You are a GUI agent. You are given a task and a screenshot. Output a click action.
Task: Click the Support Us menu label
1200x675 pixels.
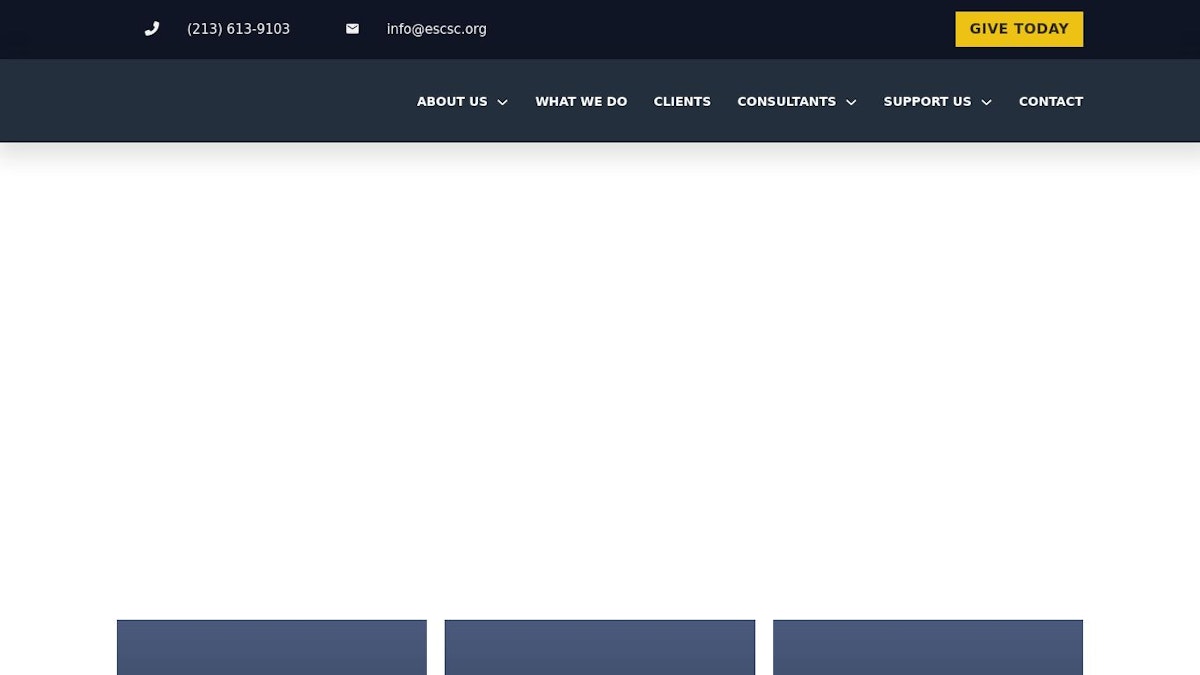[927, 101]
